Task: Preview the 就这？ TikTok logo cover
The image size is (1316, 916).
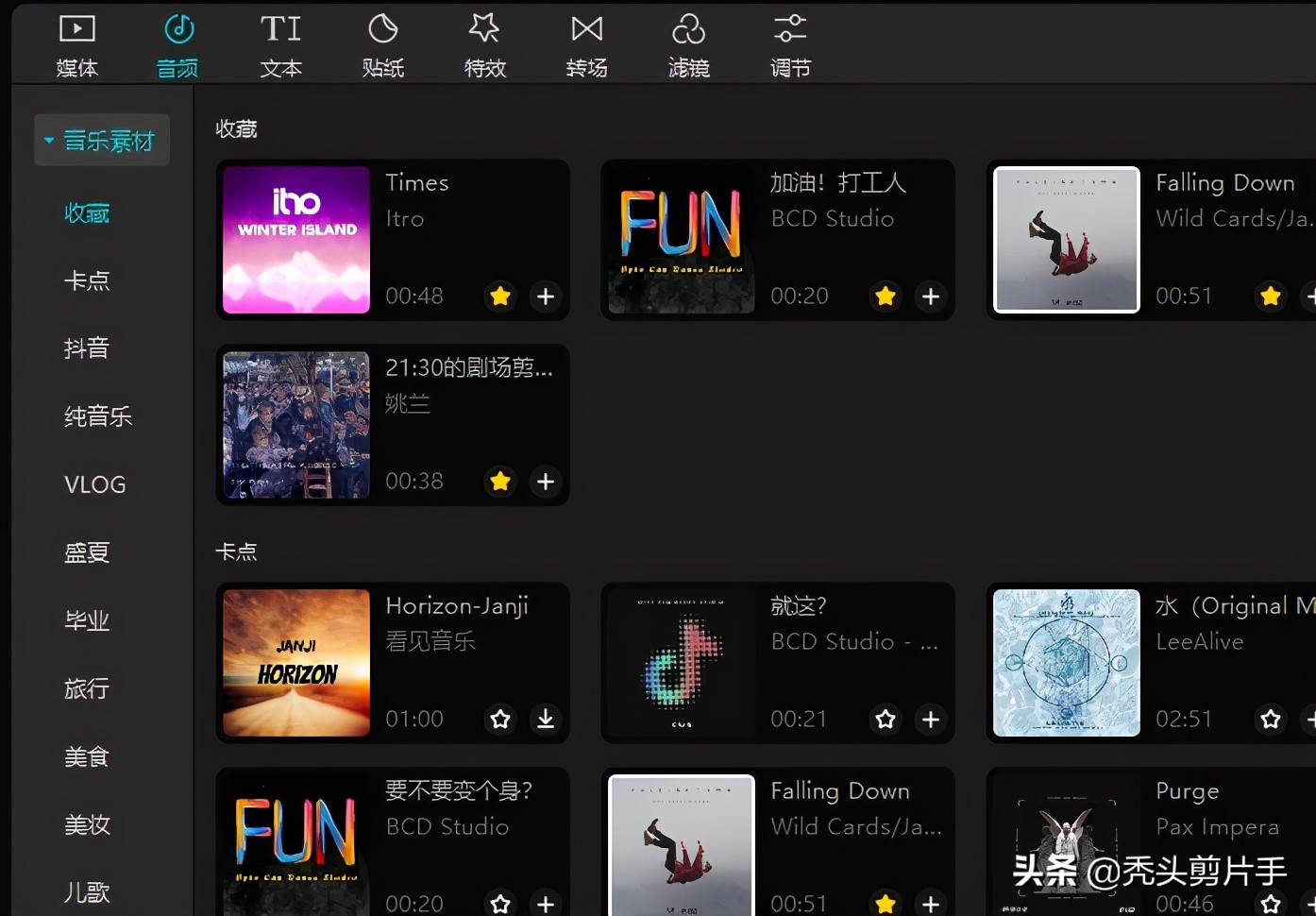Action: pyautogui.click(x=682, y=663)
